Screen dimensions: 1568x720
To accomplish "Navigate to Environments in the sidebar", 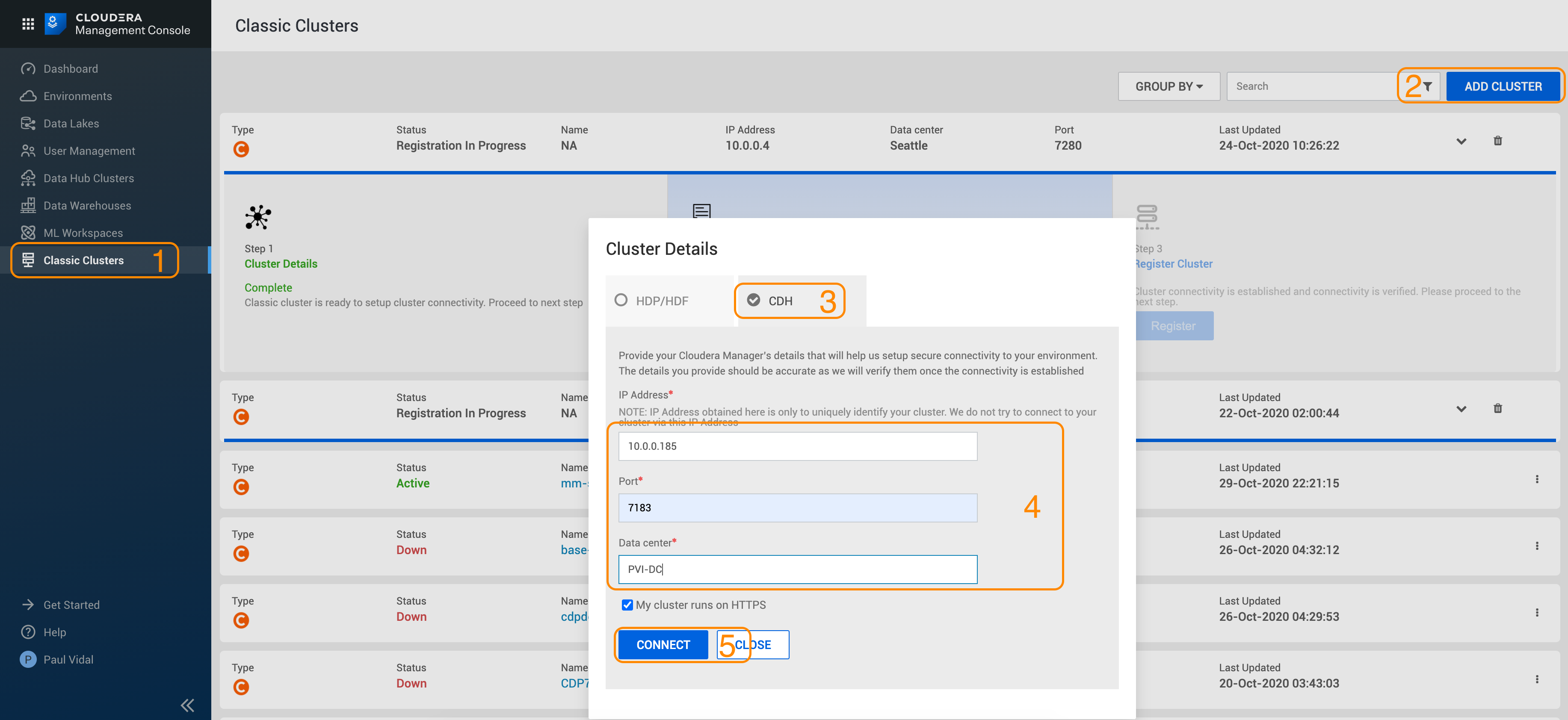I will click(x=77, y=95).
